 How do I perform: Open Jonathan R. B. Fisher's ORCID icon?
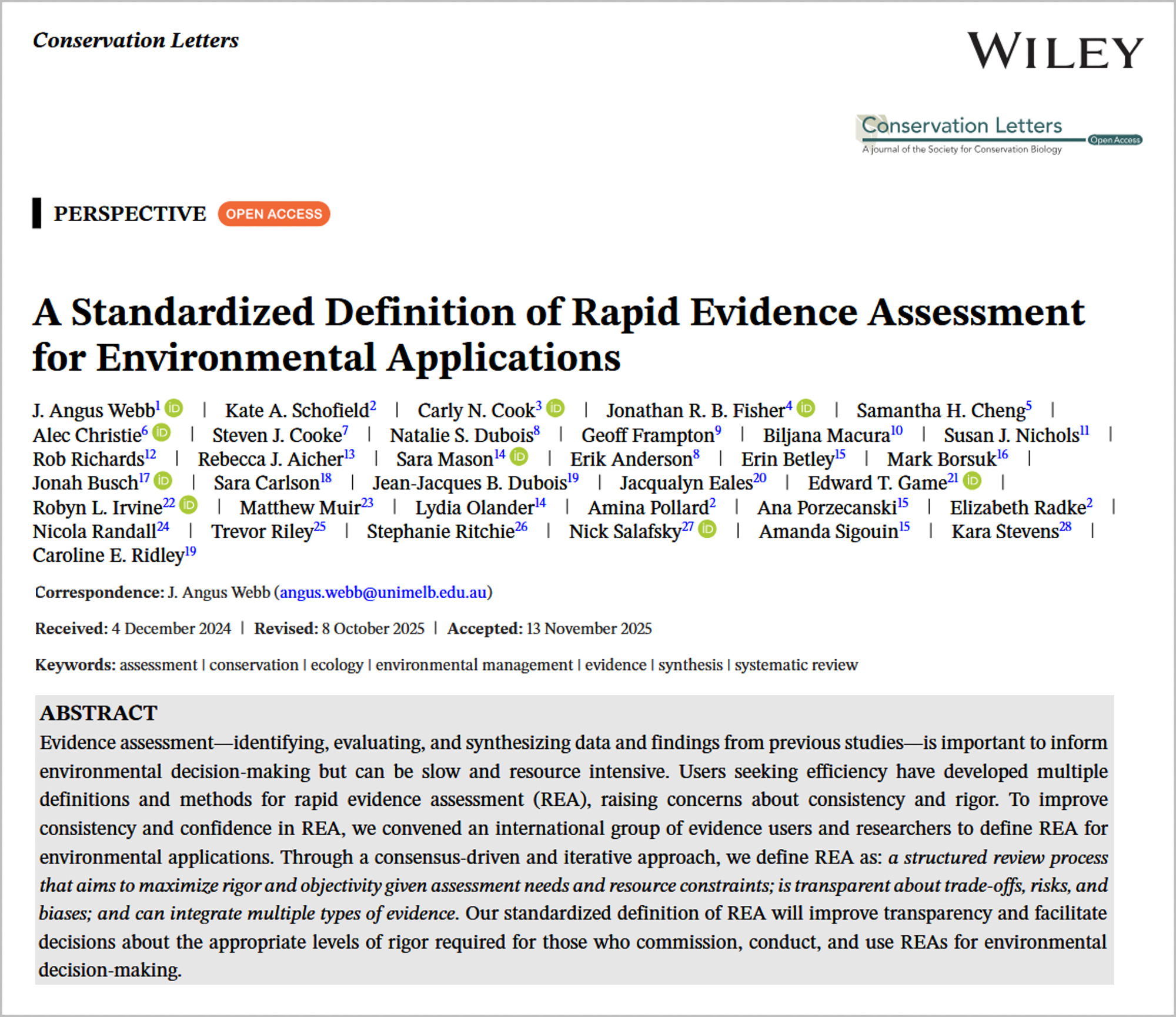pyautogui.click(x=806, y=408)
